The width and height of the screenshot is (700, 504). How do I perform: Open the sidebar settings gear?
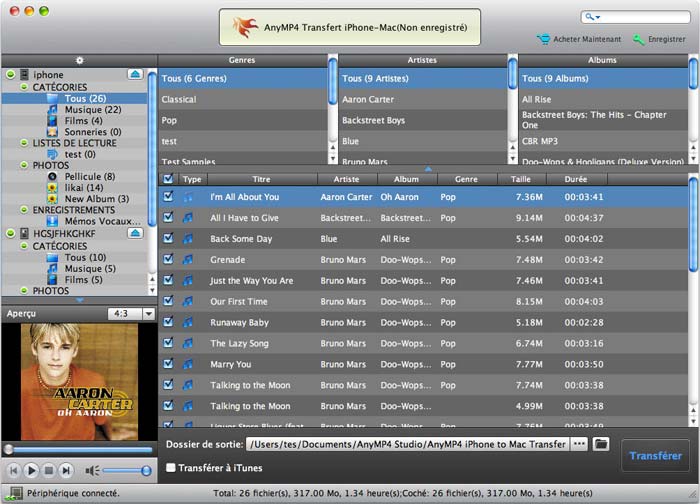pos(79,60)
